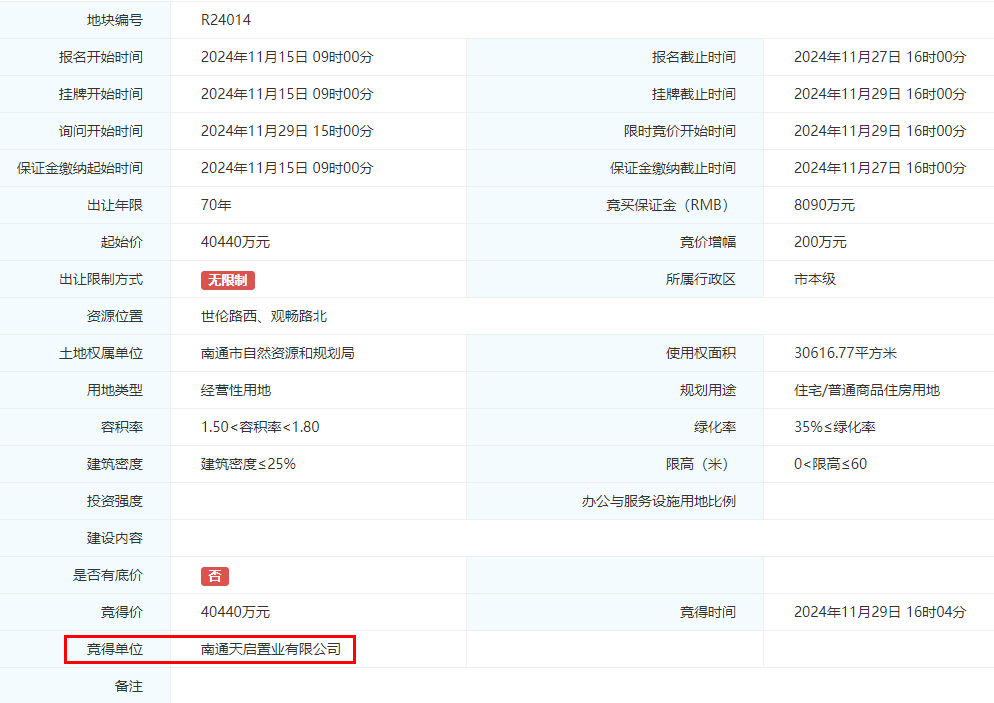Click the 是否有底价 label

pos(108,576)
